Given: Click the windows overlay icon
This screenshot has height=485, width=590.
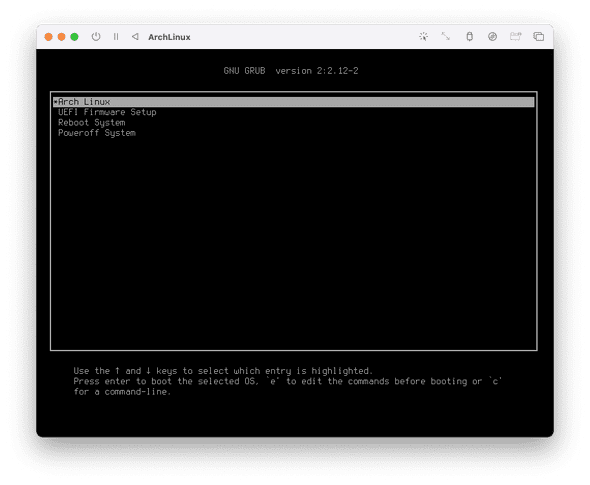Looking at the screenshot, I should pos(538,36).
